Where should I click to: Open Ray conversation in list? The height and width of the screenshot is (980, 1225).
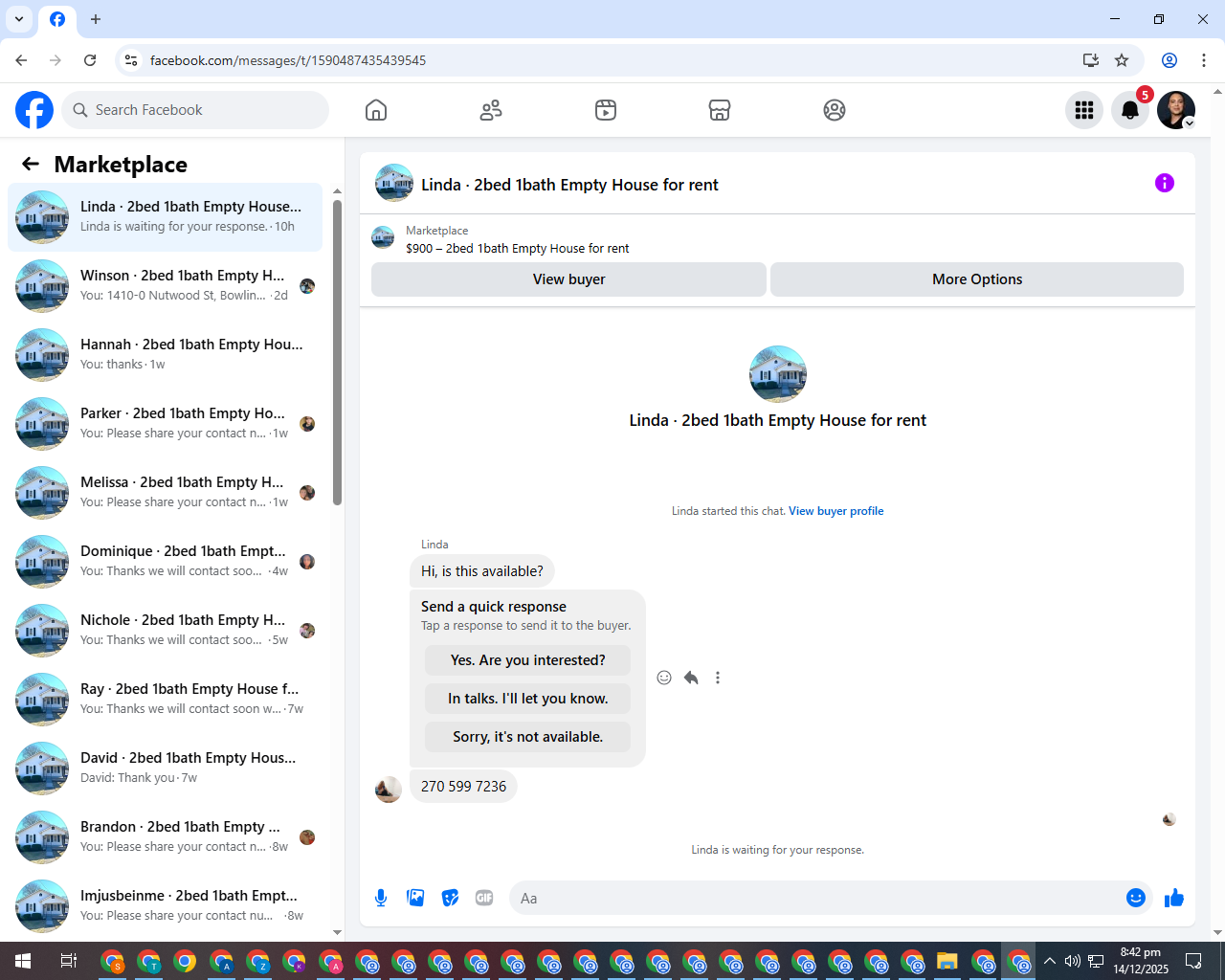click(165, 700)
